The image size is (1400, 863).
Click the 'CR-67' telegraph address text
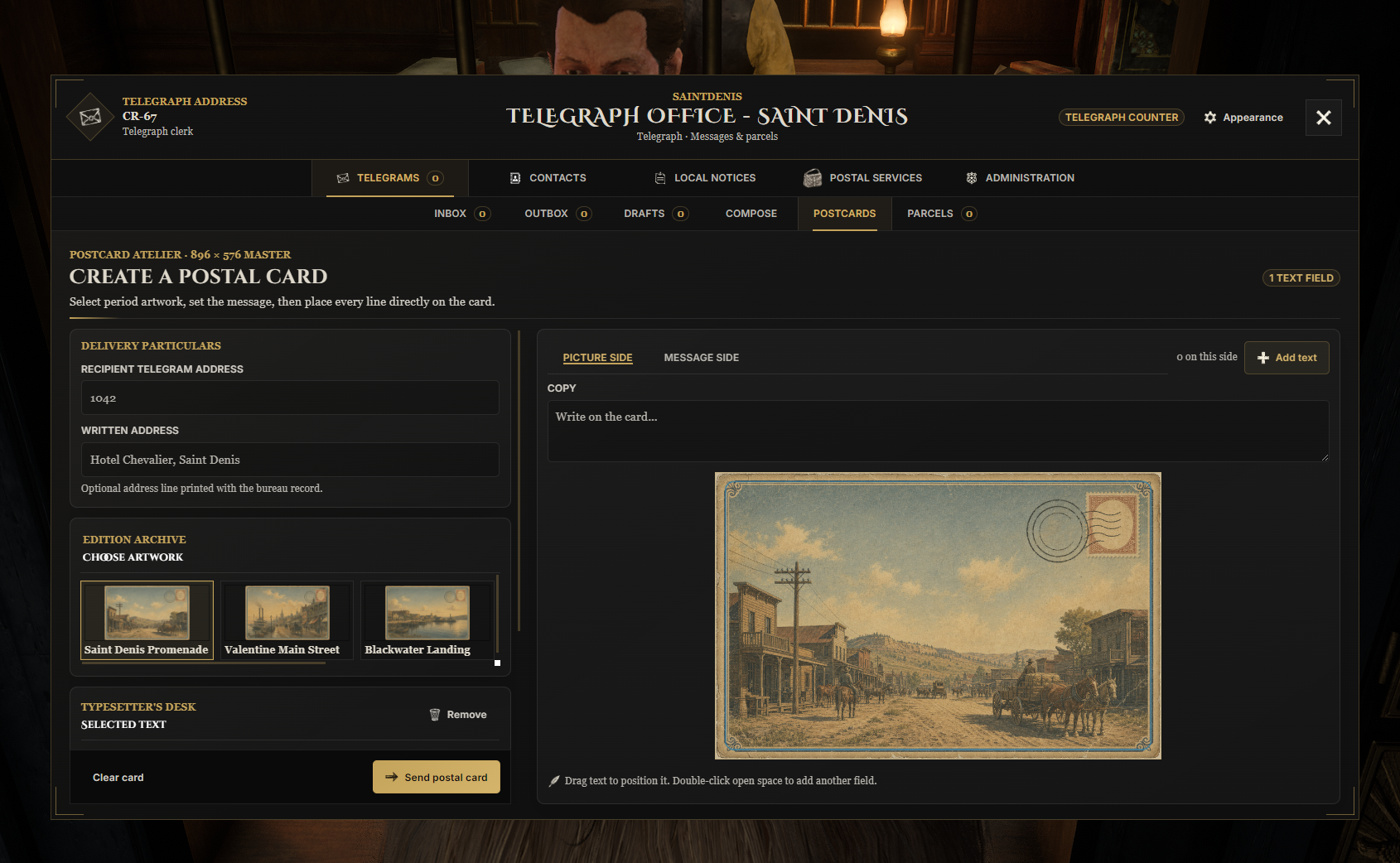pyautogui.click(x=140, y=117)
